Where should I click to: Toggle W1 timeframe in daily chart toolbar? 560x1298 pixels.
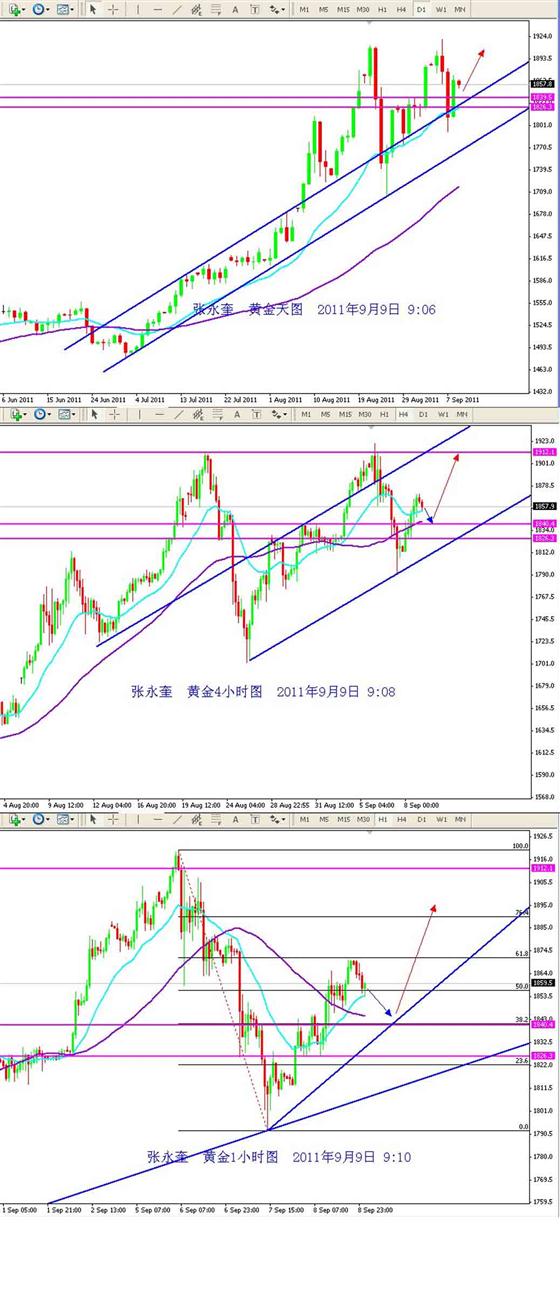click(x=441, y=9)
